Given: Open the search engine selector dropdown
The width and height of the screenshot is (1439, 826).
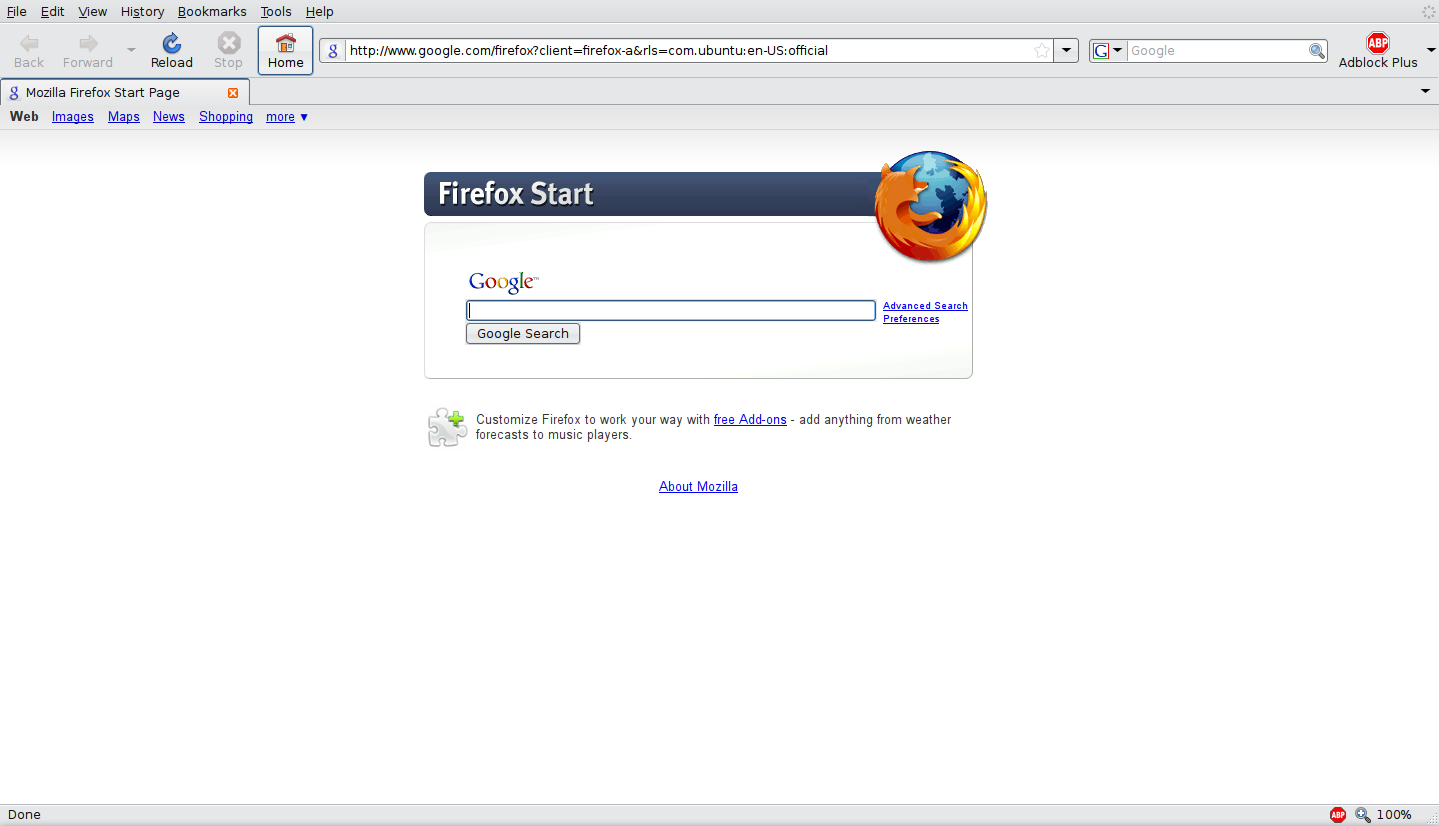Looking at the screenshot, I should (1108, 51).
